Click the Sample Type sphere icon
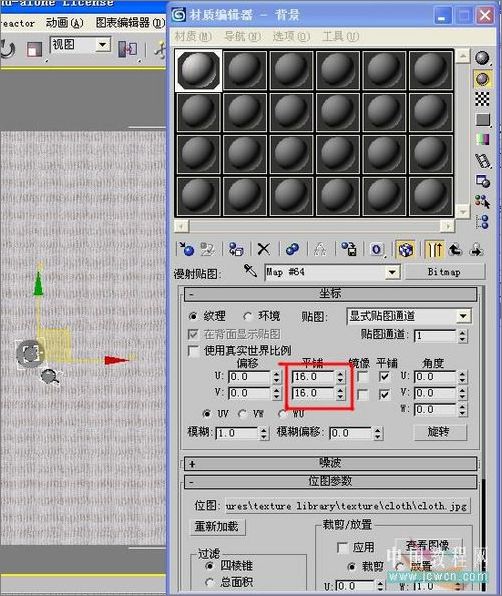 pyautogui.click(x=482, y=58)
